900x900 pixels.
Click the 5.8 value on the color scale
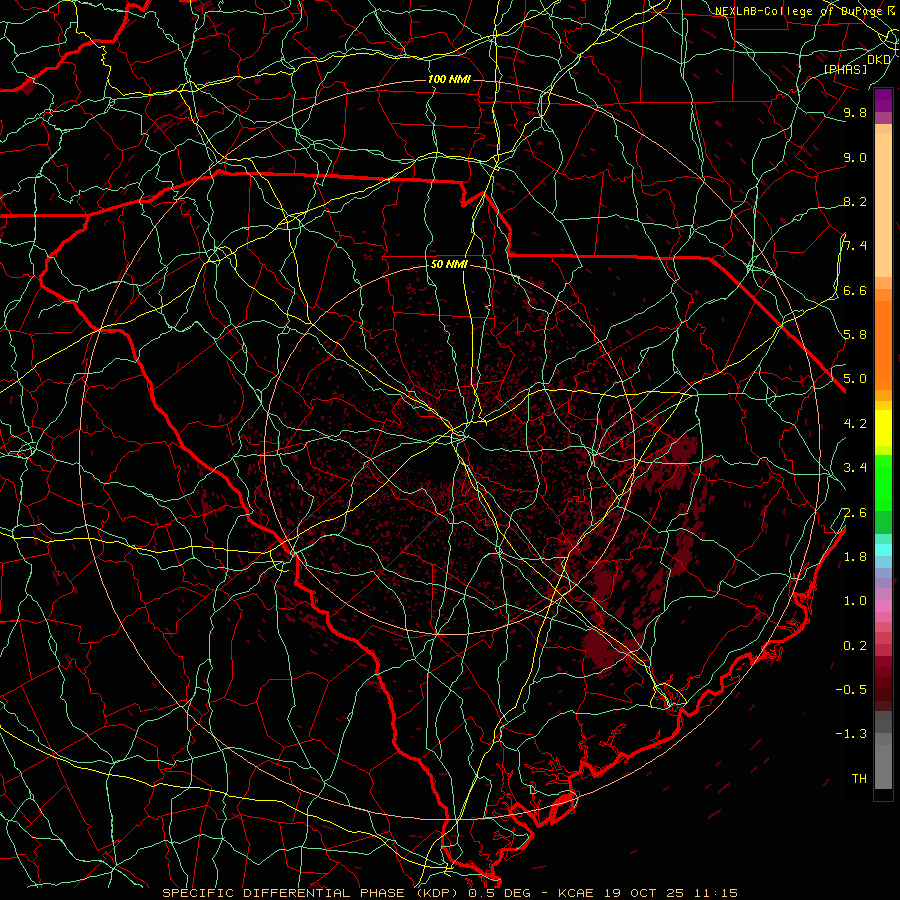tap(855, 335)
